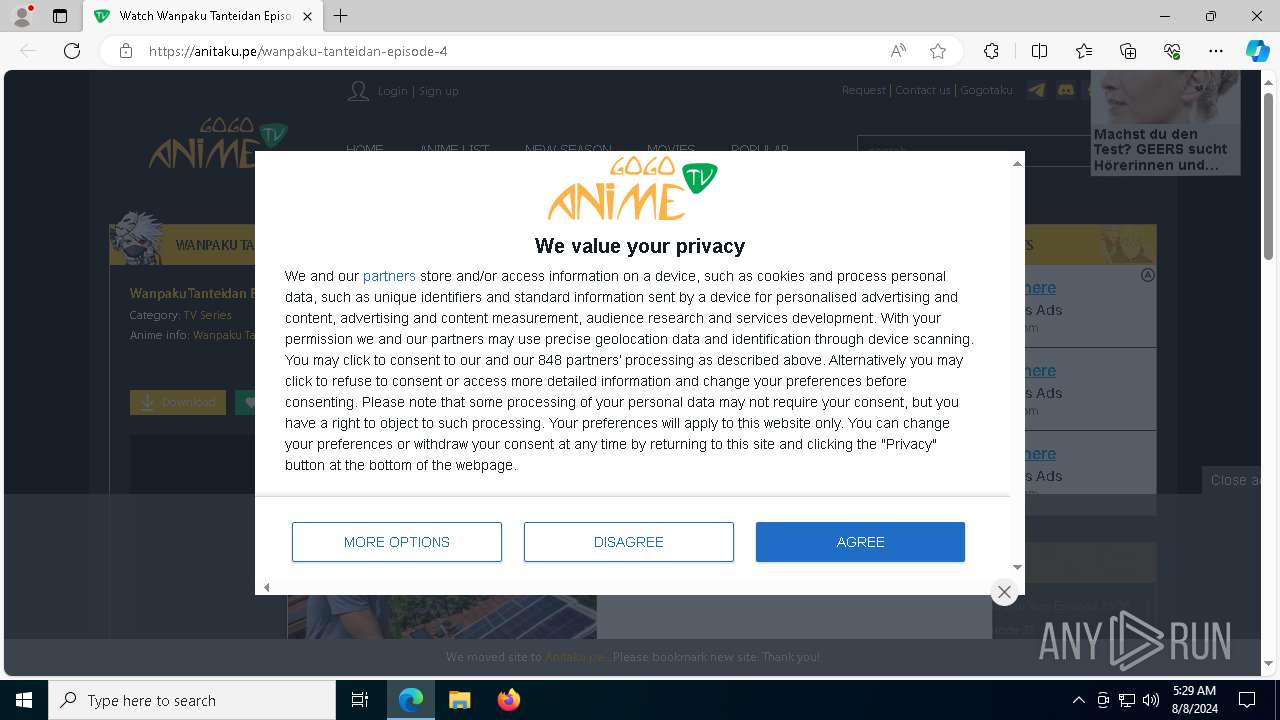Open the Copilot sidebar icon
The width and height of the screenshot is (1280, 720).
pyautogui.click(x=1257, y=51)
